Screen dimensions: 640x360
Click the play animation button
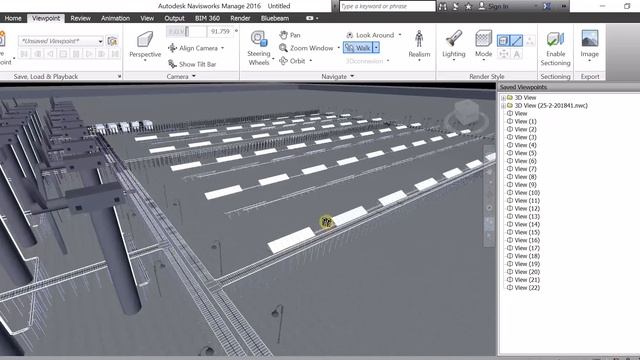(89, 54)
